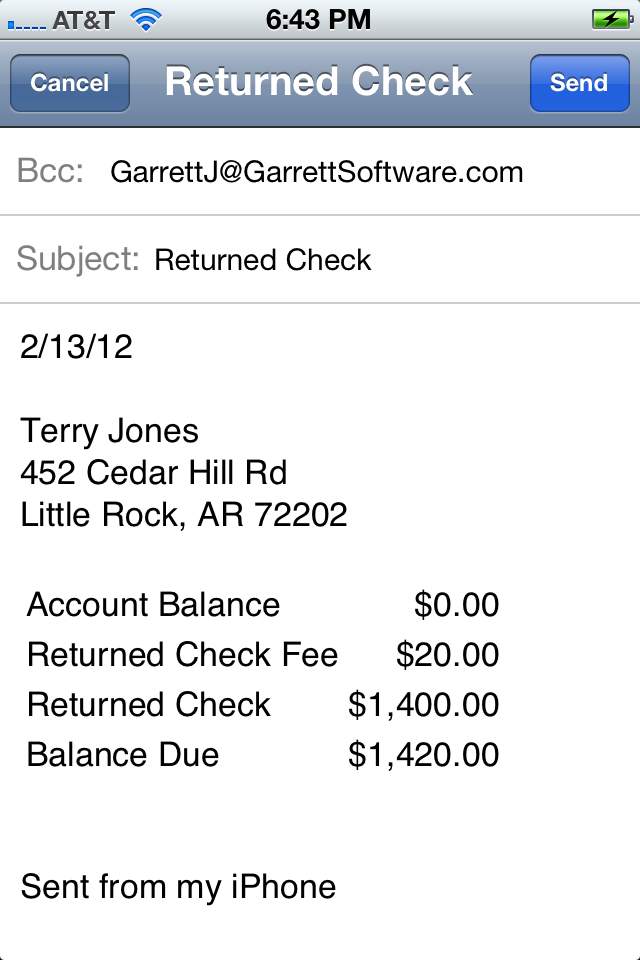Tap the 6:43 PM status bar clock
This screenshot has height=960, width=640.
coord(318,20)
